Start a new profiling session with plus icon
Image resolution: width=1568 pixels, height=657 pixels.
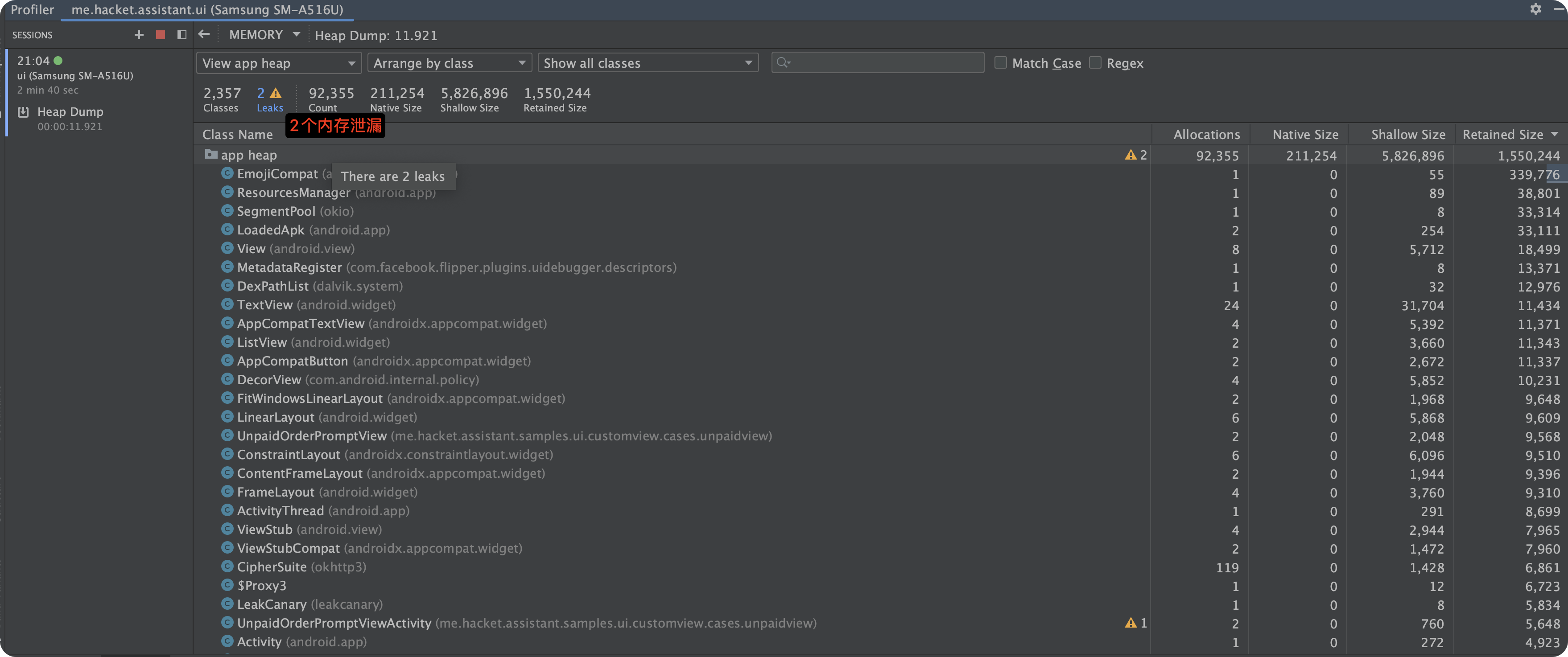click(139, 35)
